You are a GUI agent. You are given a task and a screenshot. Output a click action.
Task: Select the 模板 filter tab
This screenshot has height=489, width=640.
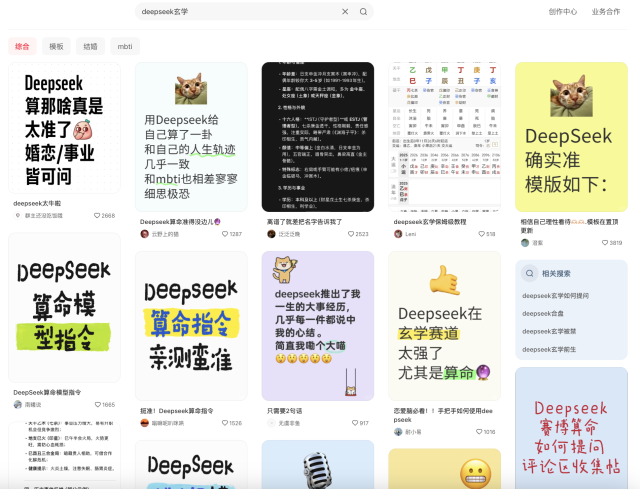[56, 47]
